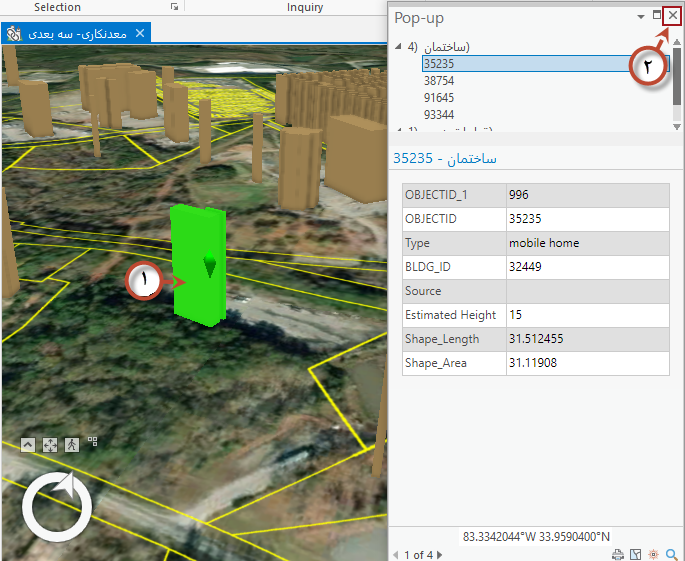Close the معدنکاری- سه بعدی map tab
The height and width of the screenshot is (561, 685).
point(140,33)
